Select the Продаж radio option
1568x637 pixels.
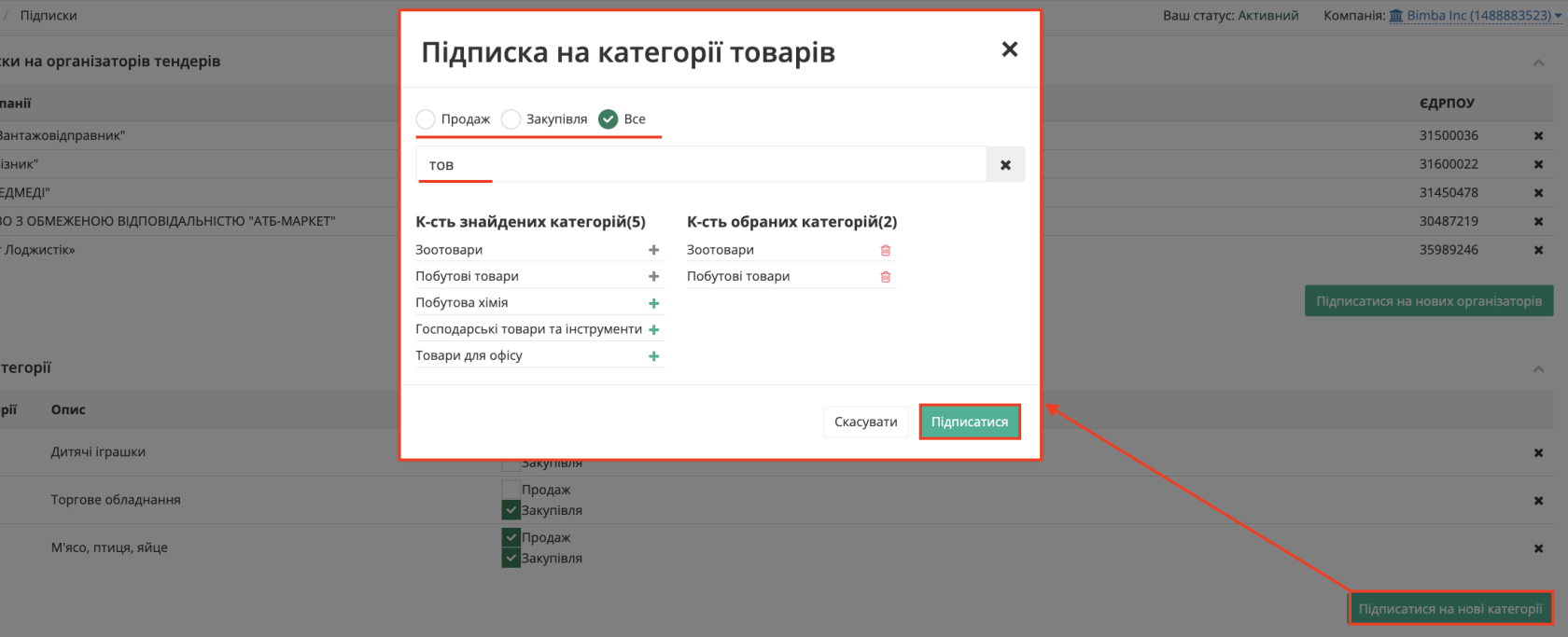pos(426,119)
